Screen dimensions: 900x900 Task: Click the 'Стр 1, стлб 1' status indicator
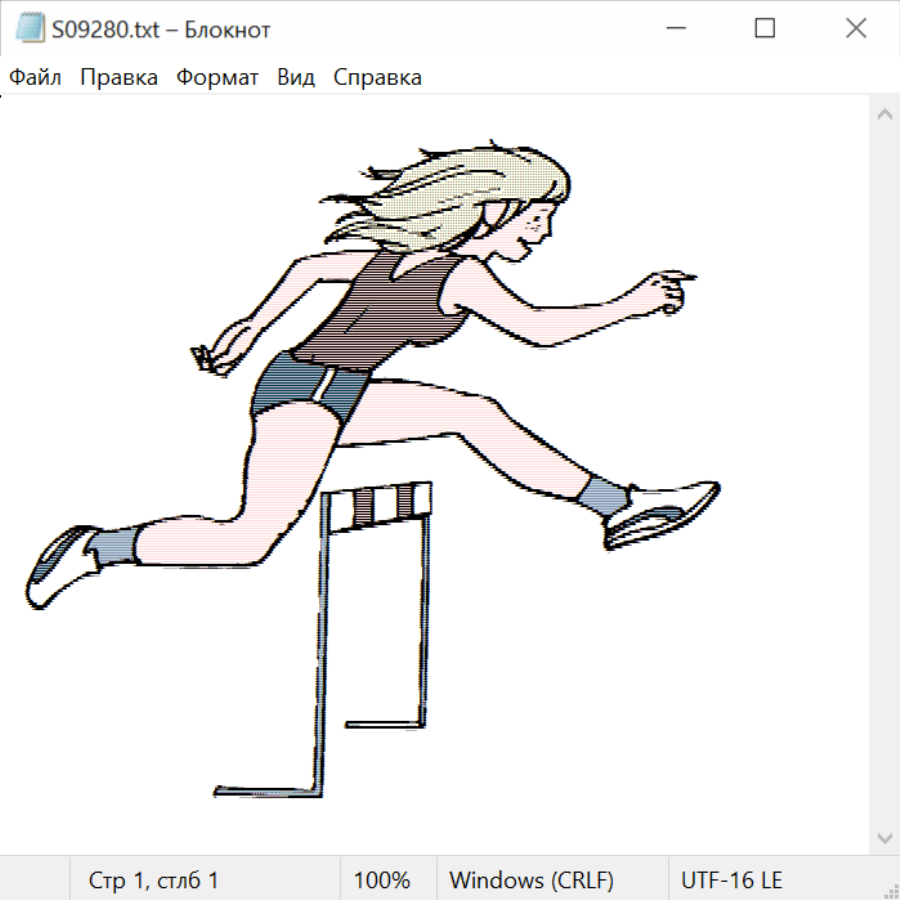coord(154,880)
